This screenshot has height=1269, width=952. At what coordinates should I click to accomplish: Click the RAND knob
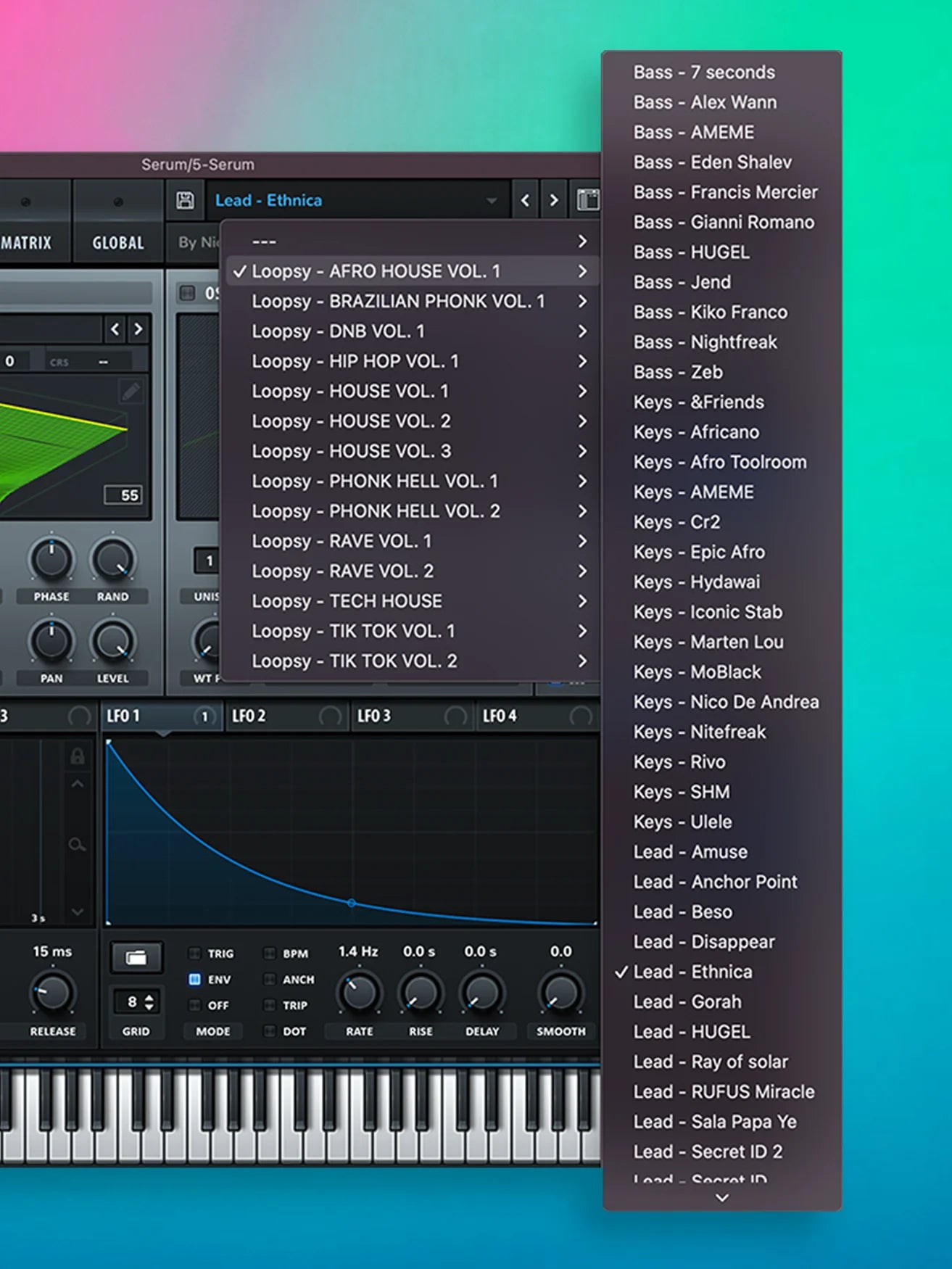pyautogui.click(x=112, y=559)
